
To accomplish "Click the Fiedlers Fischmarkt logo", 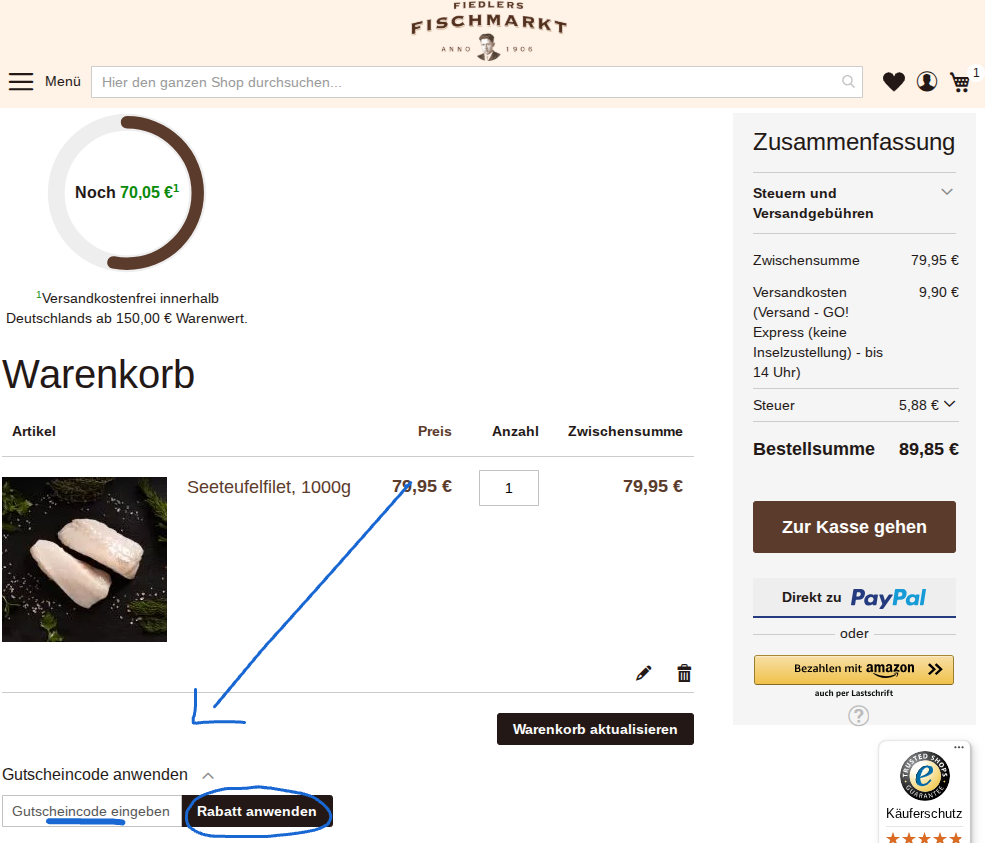I will point(489,31).
